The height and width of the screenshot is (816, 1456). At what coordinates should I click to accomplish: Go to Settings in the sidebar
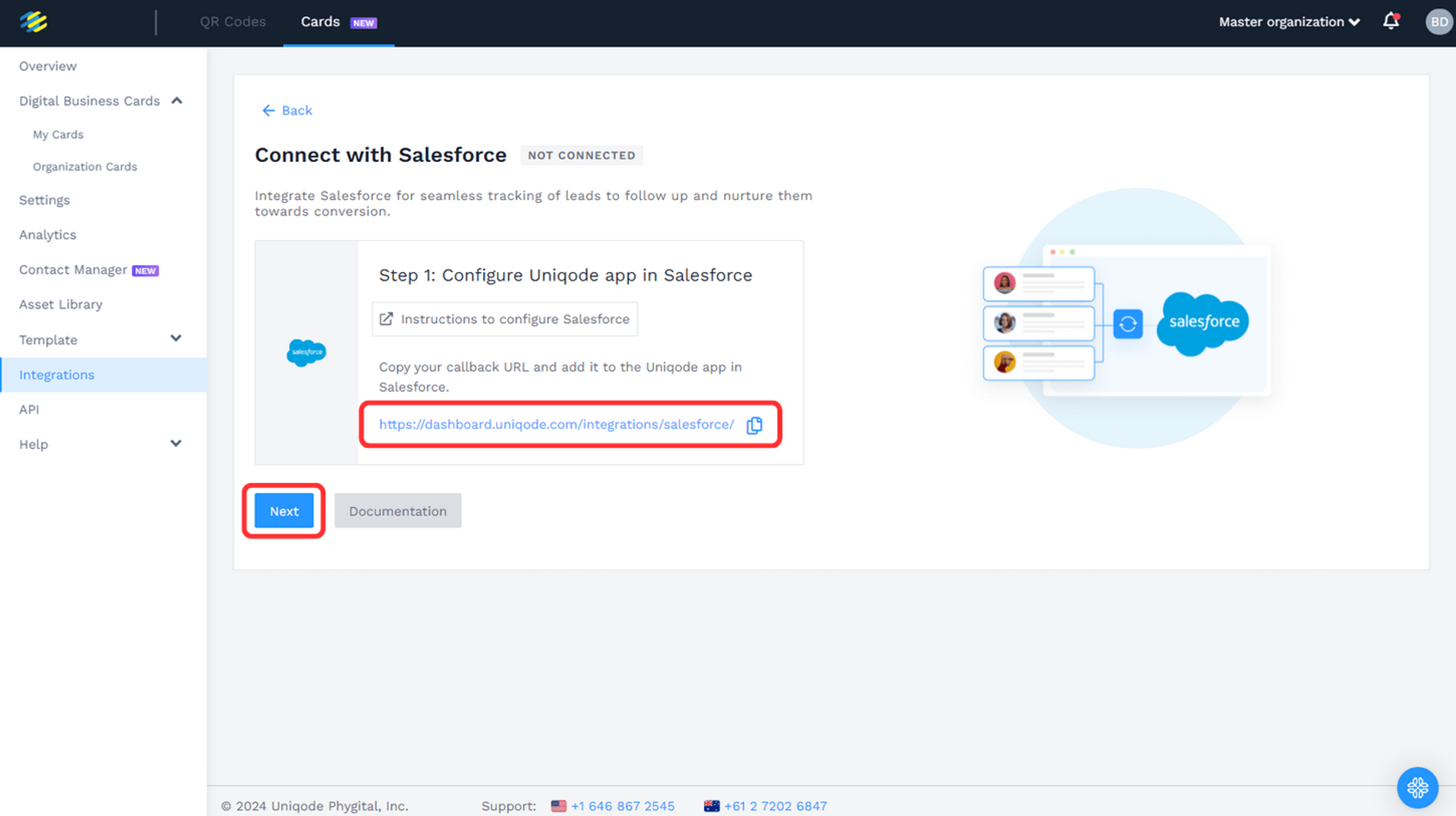[45, 200]
